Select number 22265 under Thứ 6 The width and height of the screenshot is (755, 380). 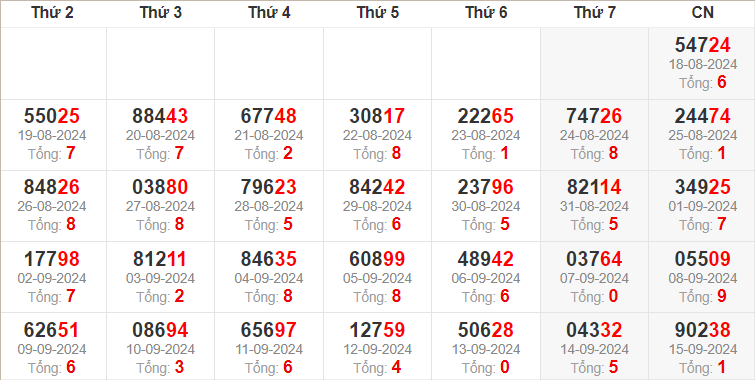pyautogui.click(x=485, y=116)
